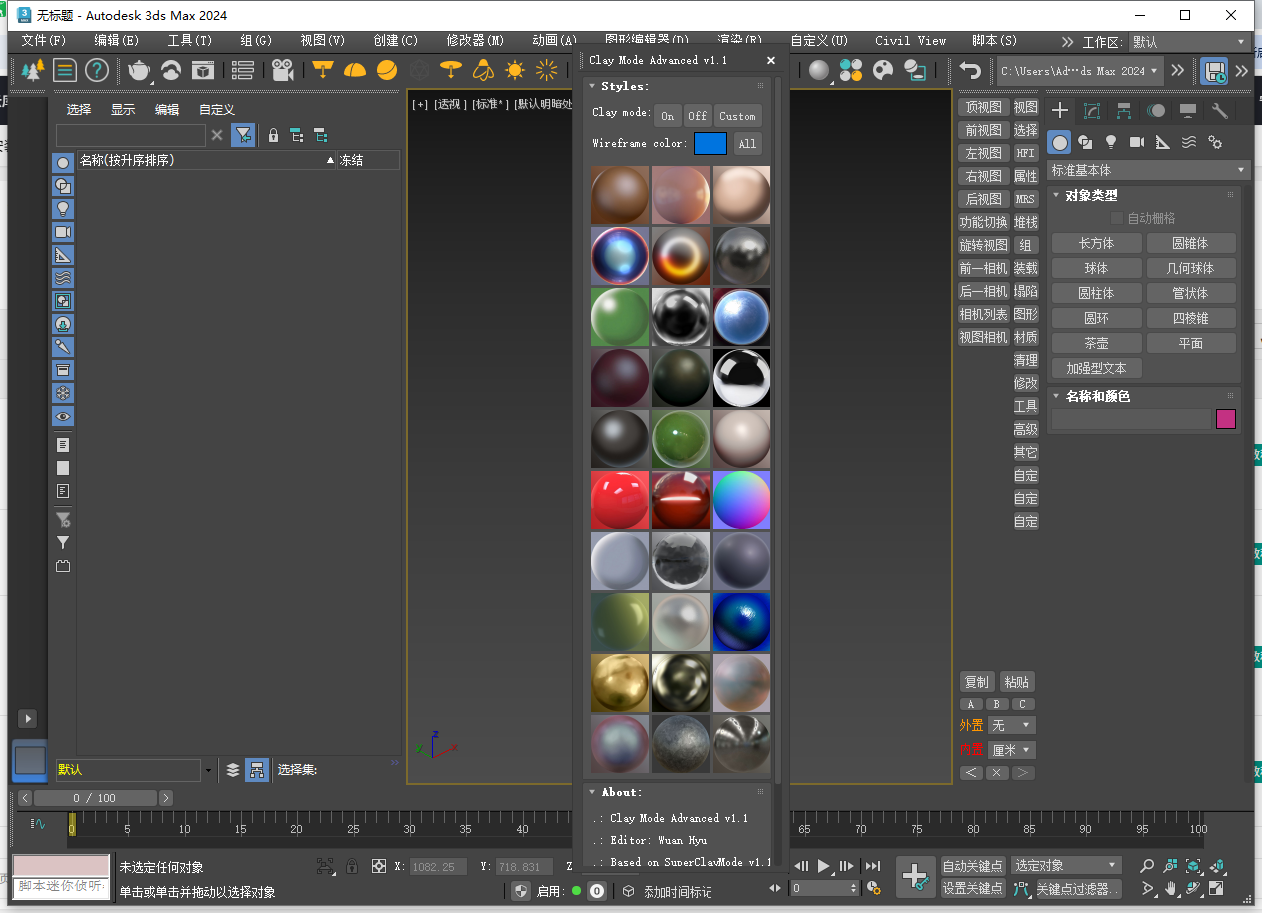The image size is (1262, 913).
Task: Click the blue wireframe color swatch
Action: 710,143
